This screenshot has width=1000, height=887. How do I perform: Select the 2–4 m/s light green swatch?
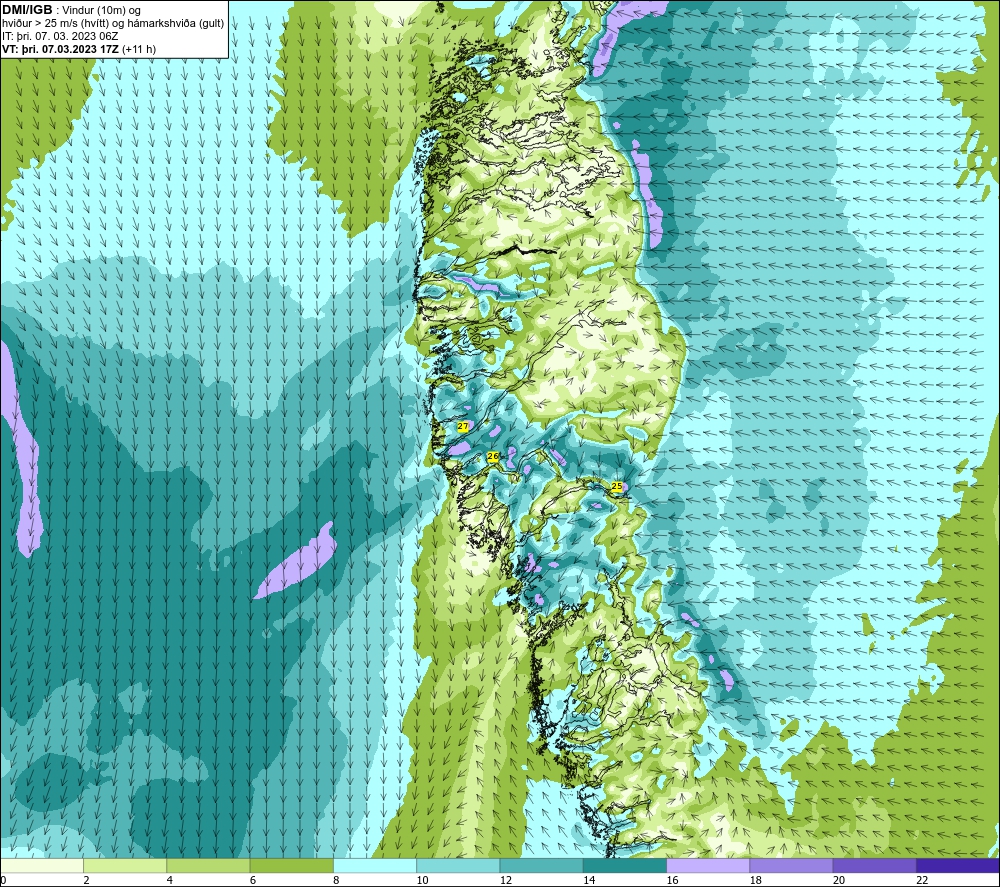(x=125, y=865)
